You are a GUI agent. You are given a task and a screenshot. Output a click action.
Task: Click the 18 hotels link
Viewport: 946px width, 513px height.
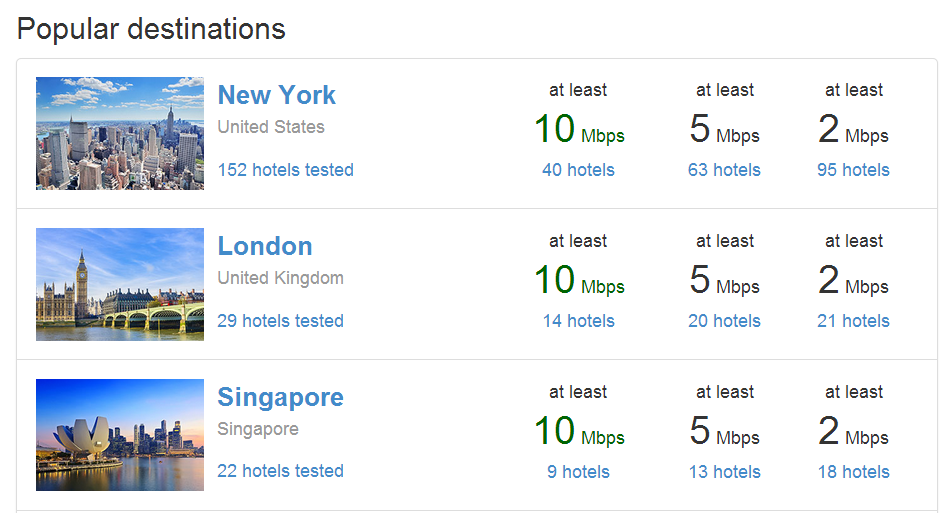[853, 472]
